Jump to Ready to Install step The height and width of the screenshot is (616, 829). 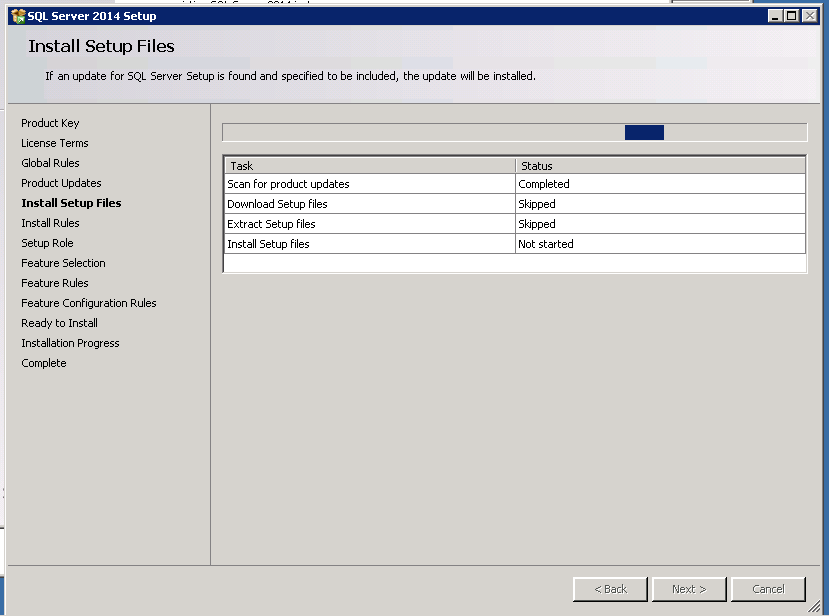[60, 323]
